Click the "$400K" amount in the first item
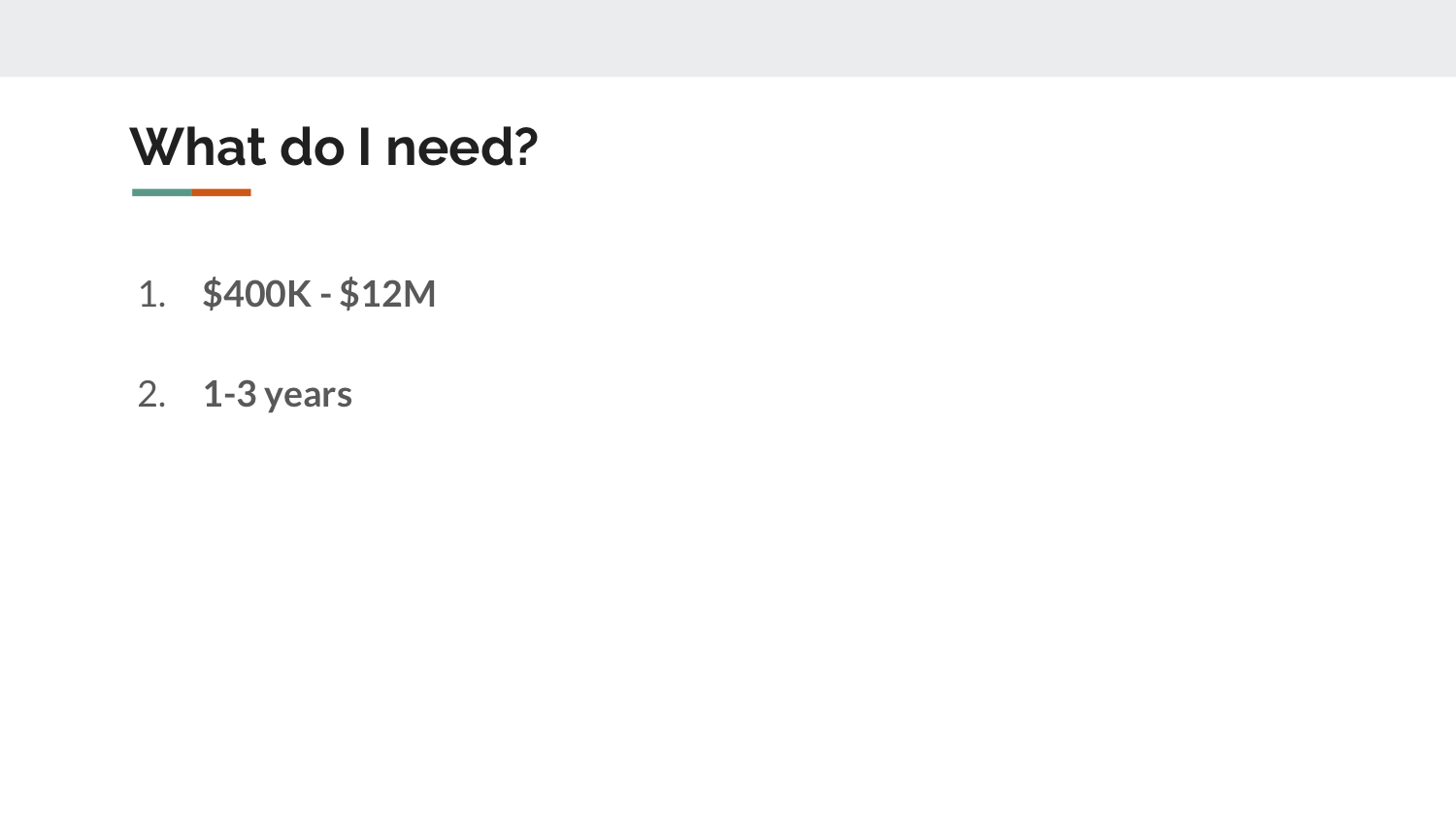This screenshot has height=818, width=1456. click(256, 294)
